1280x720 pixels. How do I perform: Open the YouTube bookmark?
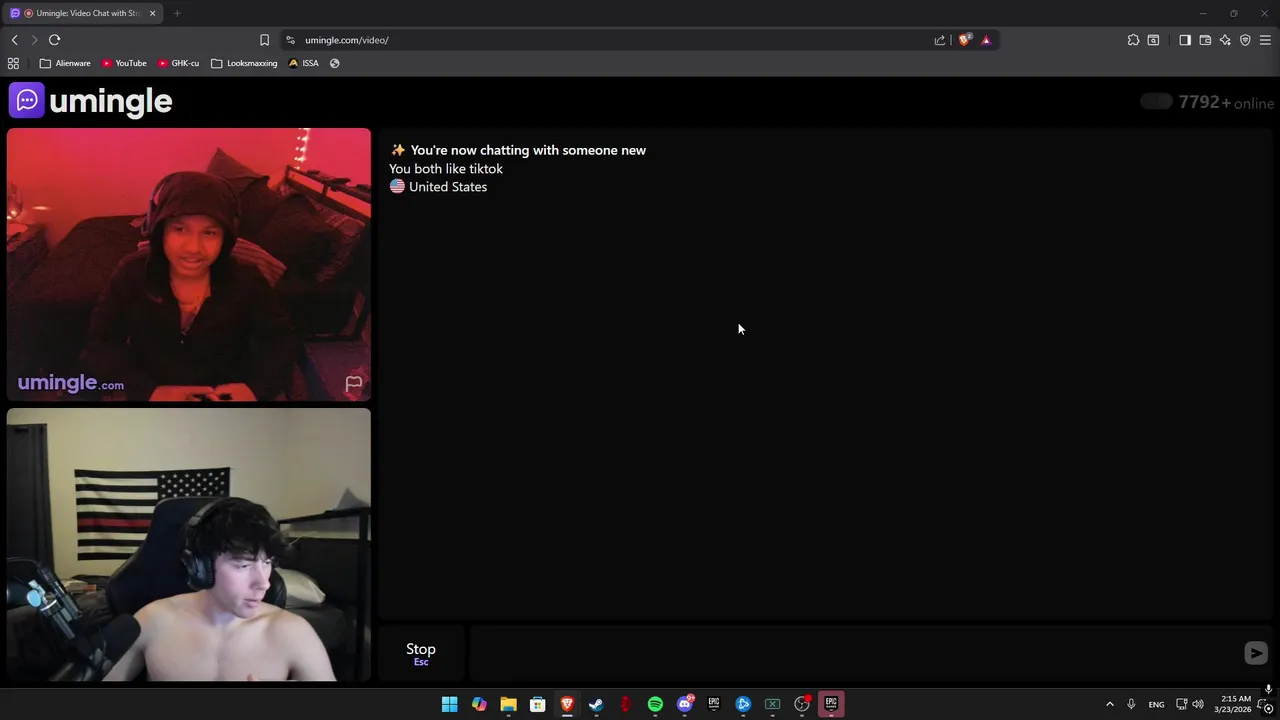(124, 63)
